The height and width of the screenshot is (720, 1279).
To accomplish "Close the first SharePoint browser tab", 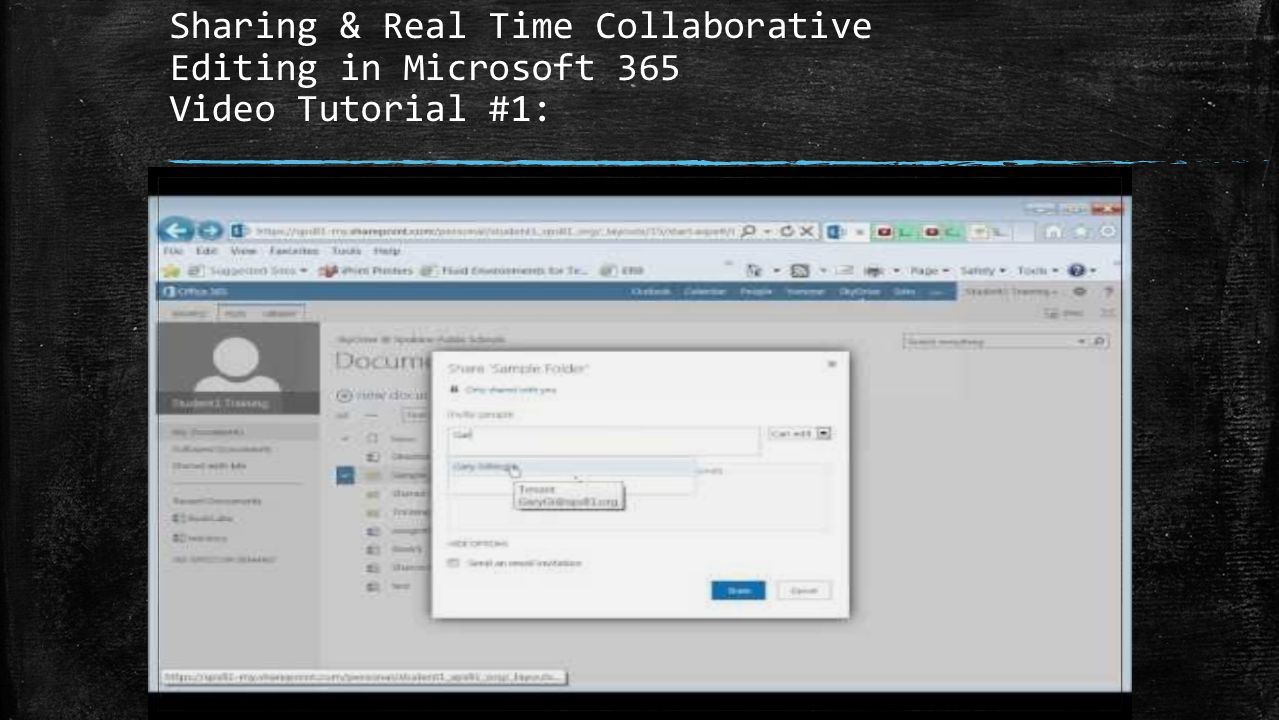I will coord(858,232).
